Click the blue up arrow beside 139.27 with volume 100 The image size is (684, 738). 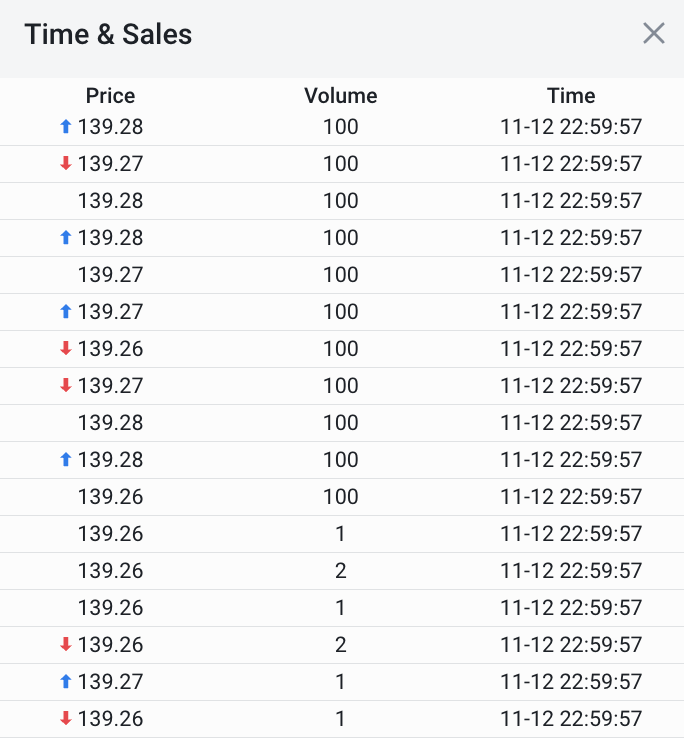click(66, 312)
